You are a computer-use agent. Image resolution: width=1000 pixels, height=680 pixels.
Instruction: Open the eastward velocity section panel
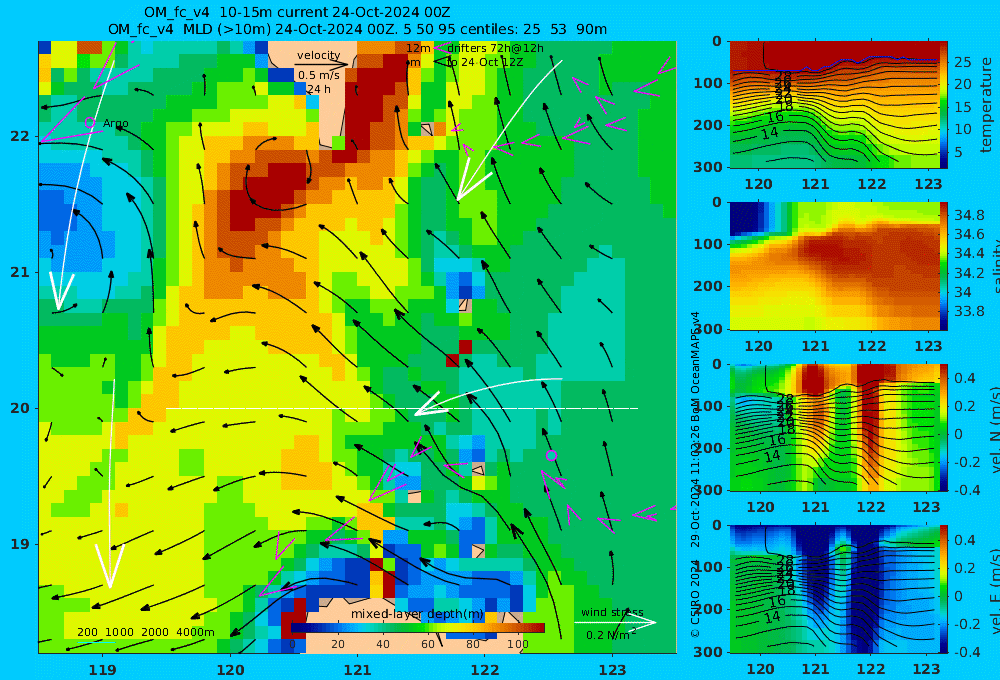[x=834, y=589]
